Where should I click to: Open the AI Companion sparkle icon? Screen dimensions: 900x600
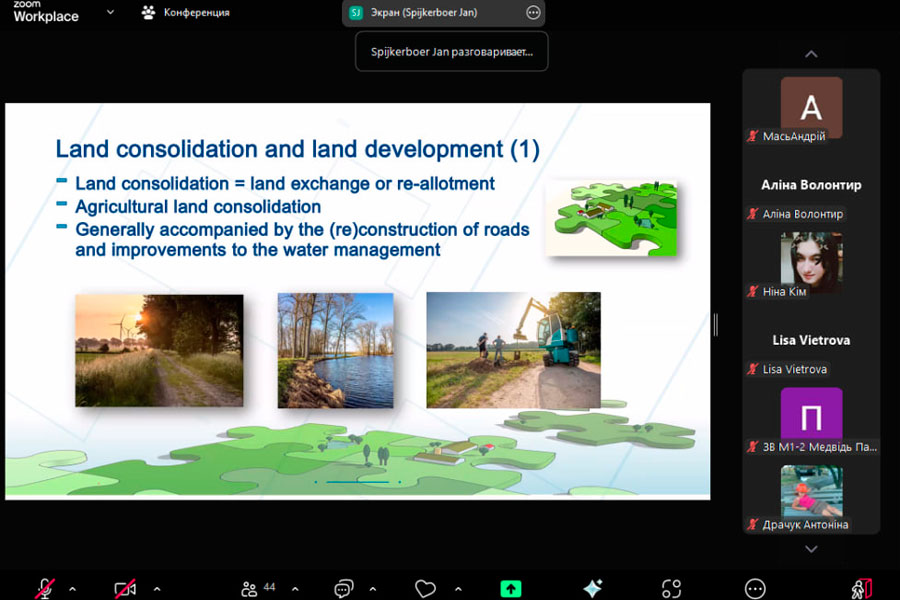tap(593, 589)
